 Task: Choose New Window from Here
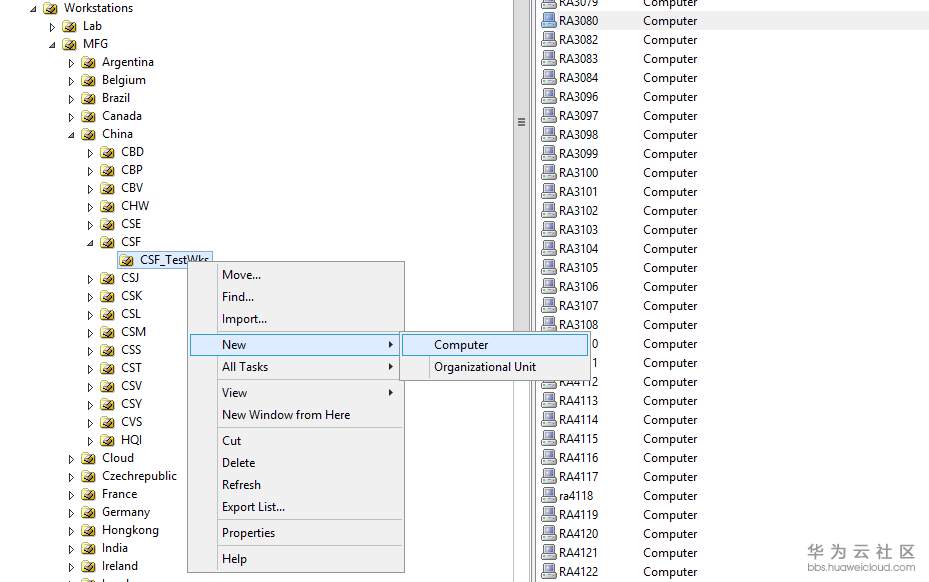pyautogui.click(x=296, y=415)
